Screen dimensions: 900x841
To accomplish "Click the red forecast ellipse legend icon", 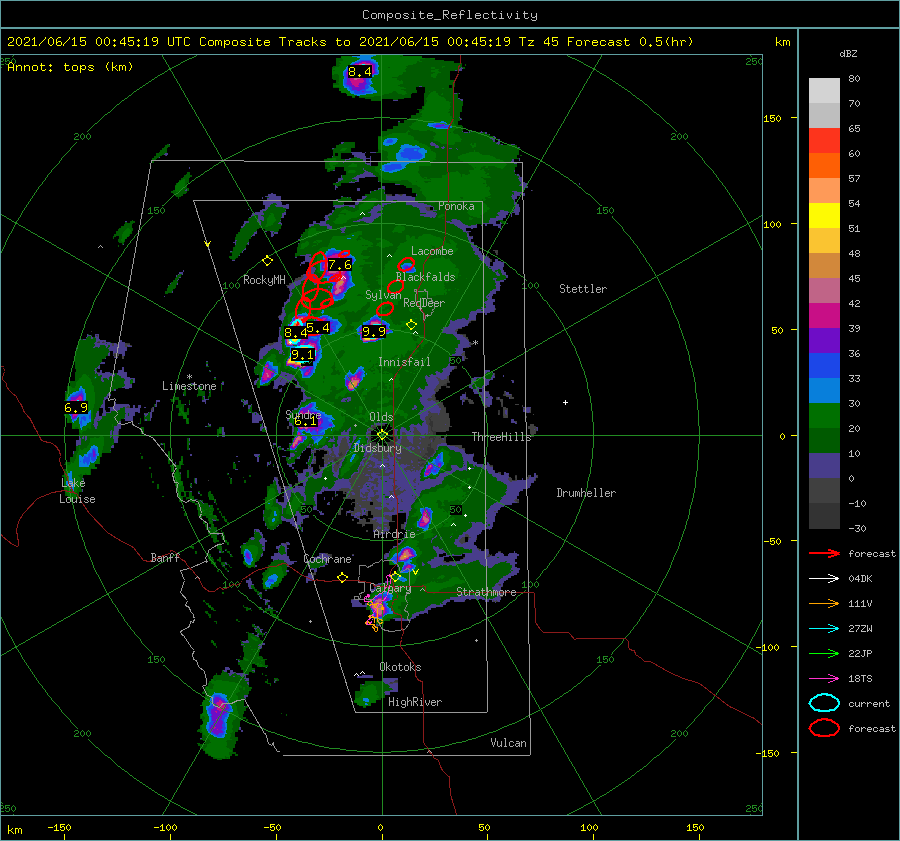I will coord(824,728).
